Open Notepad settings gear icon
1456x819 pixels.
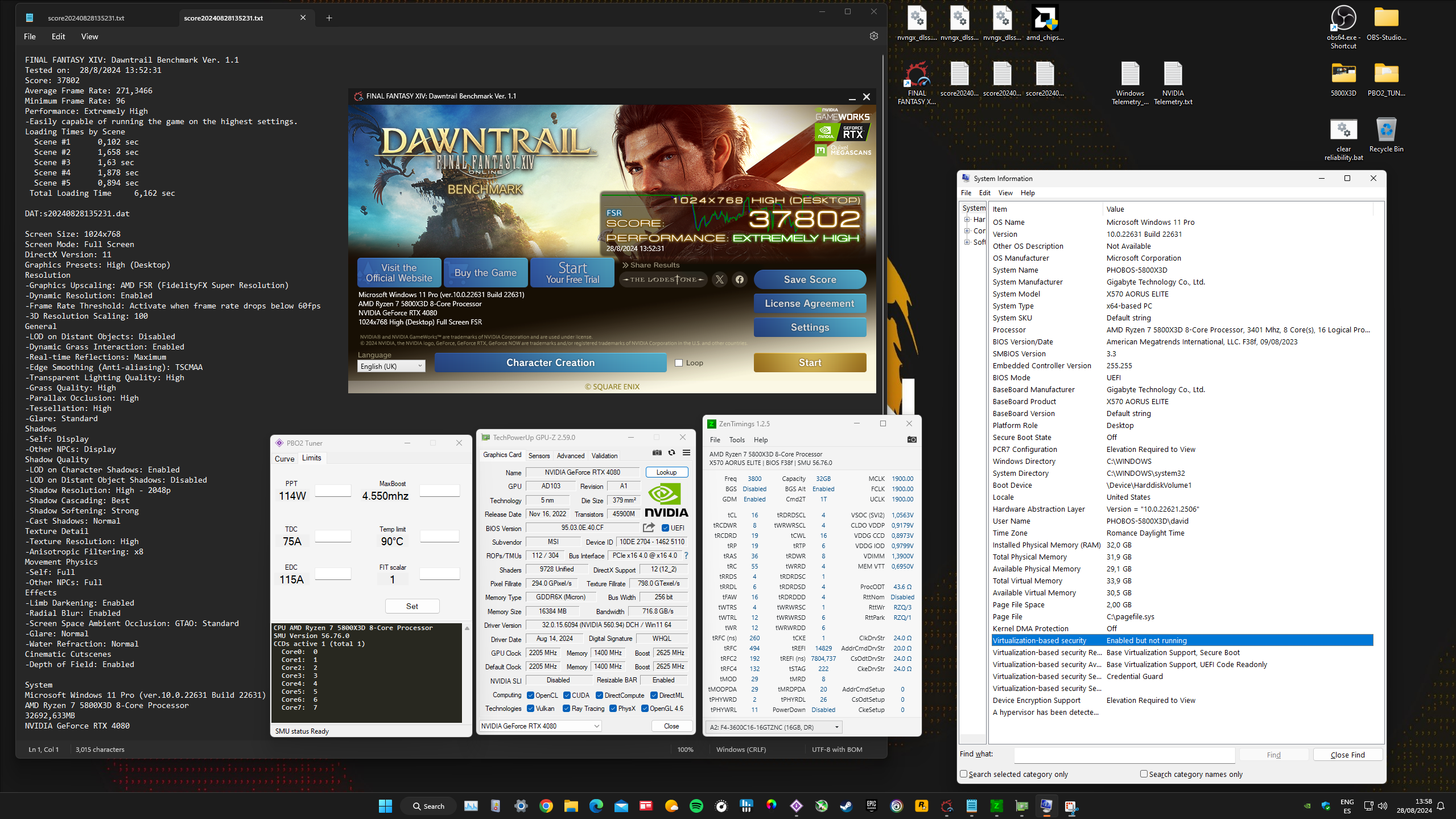click(874, 36)
